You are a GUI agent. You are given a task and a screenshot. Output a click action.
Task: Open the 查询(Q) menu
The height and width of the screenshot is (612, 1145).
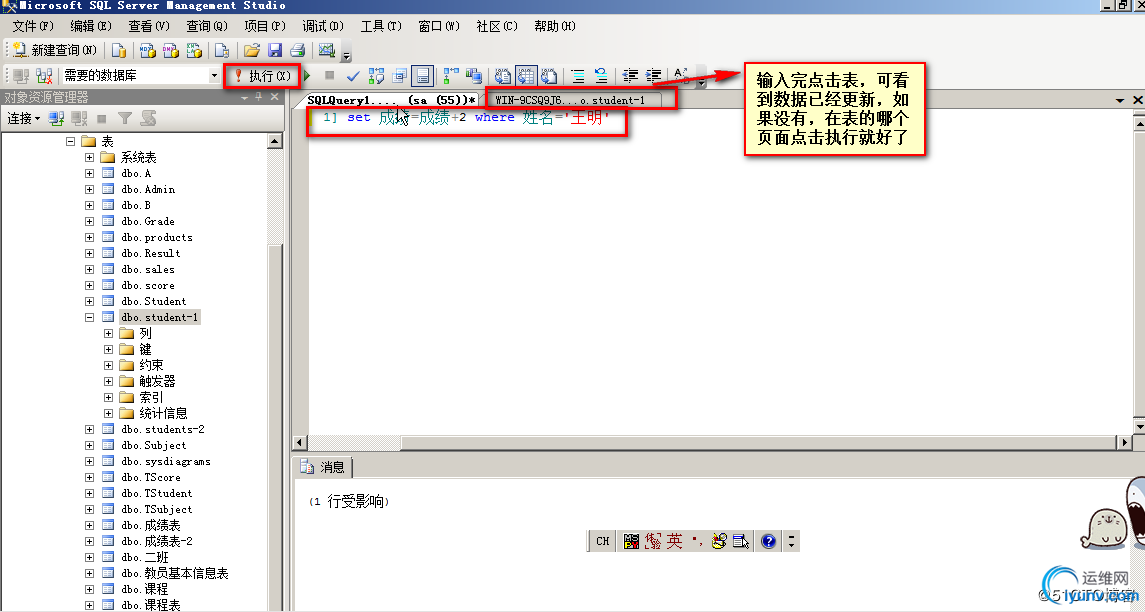[207, 26]
